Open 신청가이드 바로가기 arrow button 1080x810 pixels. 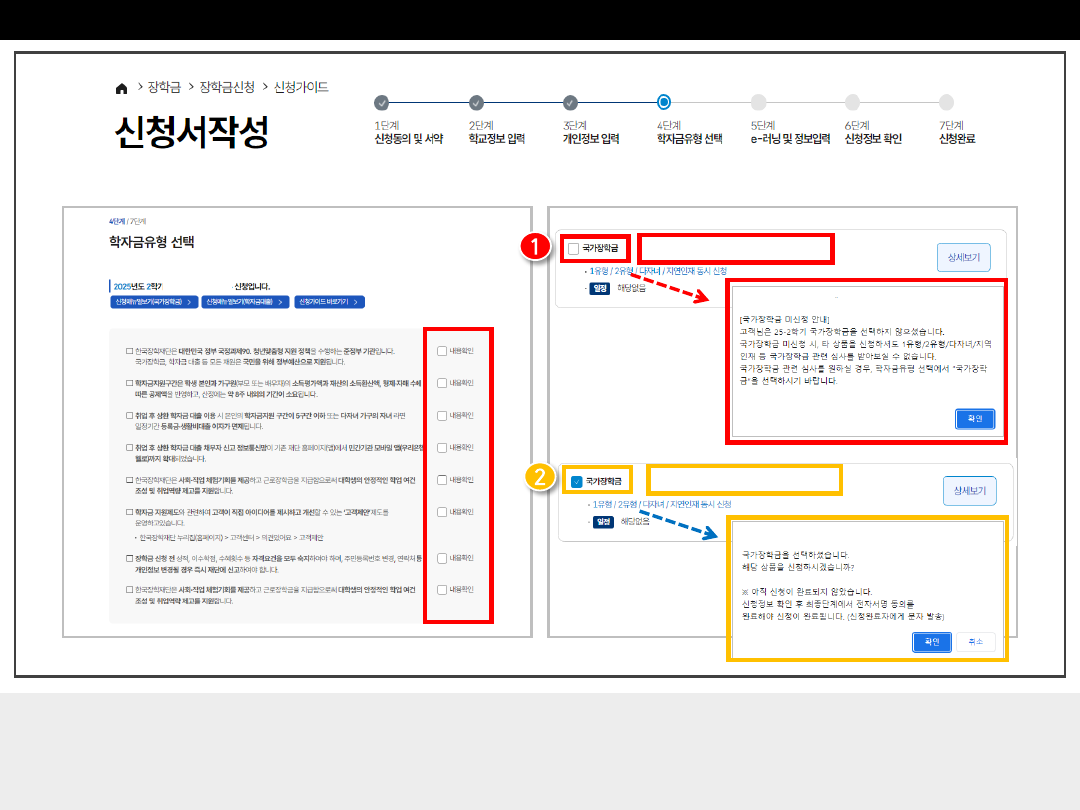tap(328, 301)
